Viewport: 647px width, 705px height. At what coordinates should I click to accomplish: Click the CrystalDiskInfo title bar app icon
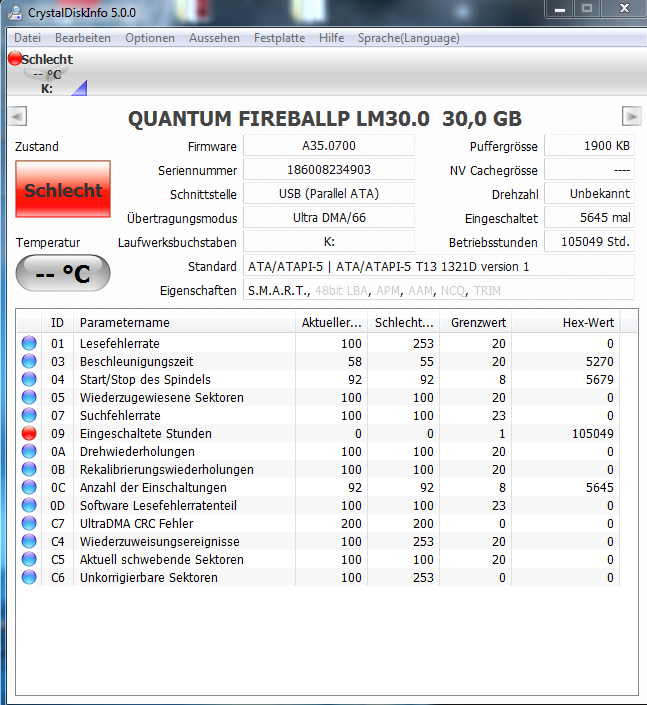(x=15, y=12)
